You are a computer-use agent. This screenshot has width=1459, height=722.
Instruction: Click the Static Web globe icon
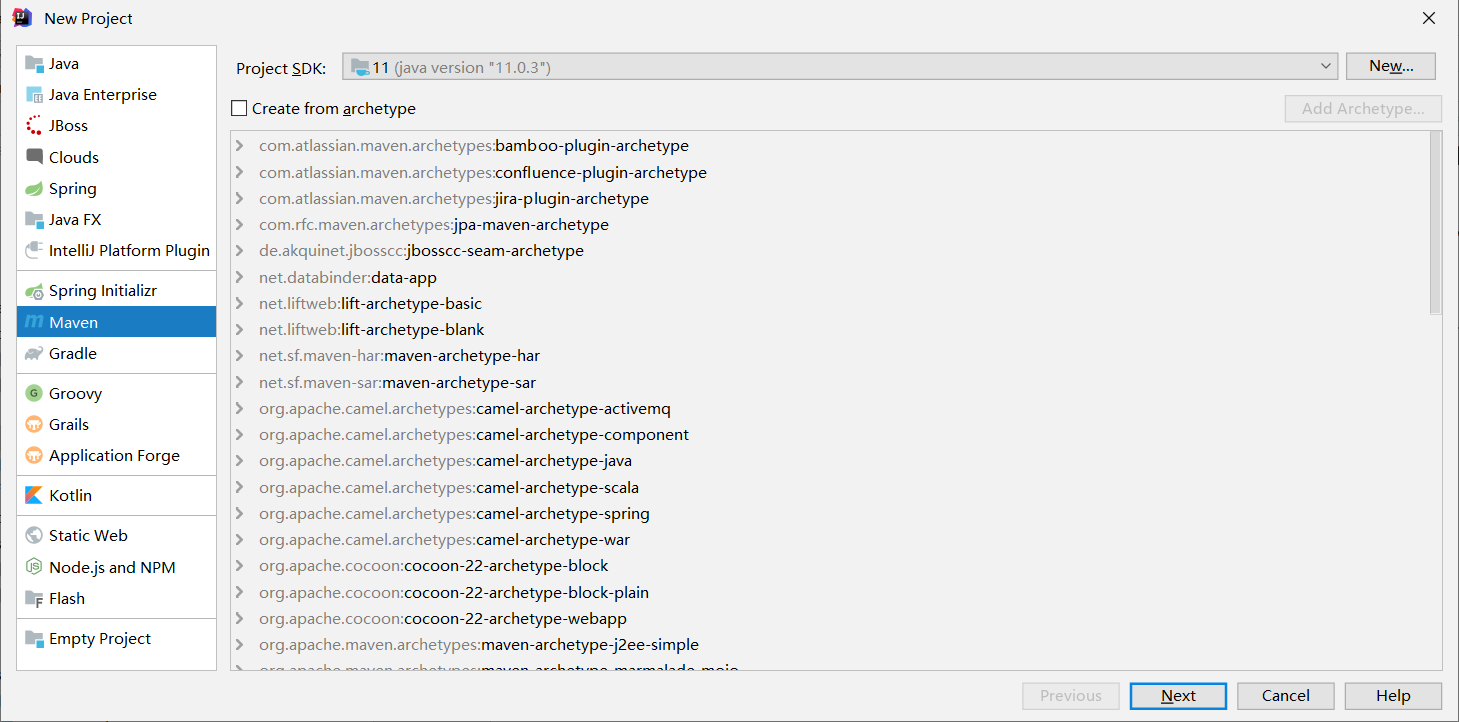[x=34, y=535]
